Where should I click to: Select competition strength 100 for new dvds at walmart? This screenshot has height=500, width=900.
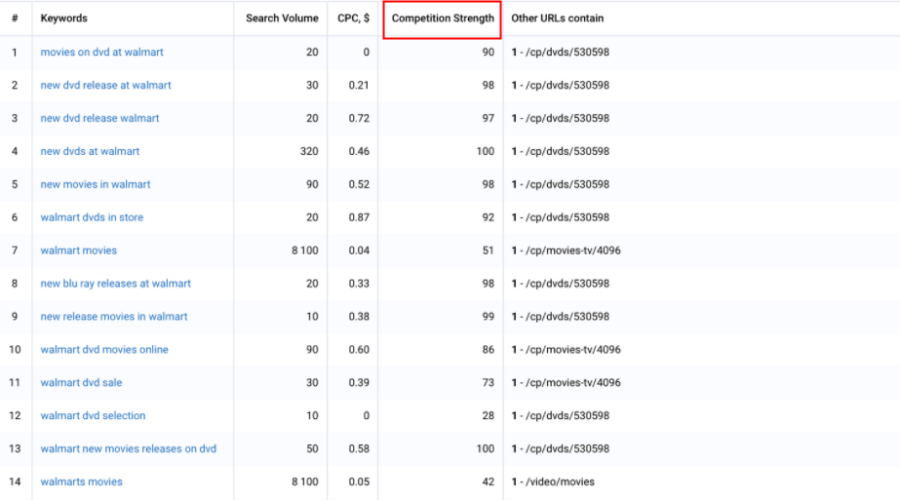click(485, 152)
